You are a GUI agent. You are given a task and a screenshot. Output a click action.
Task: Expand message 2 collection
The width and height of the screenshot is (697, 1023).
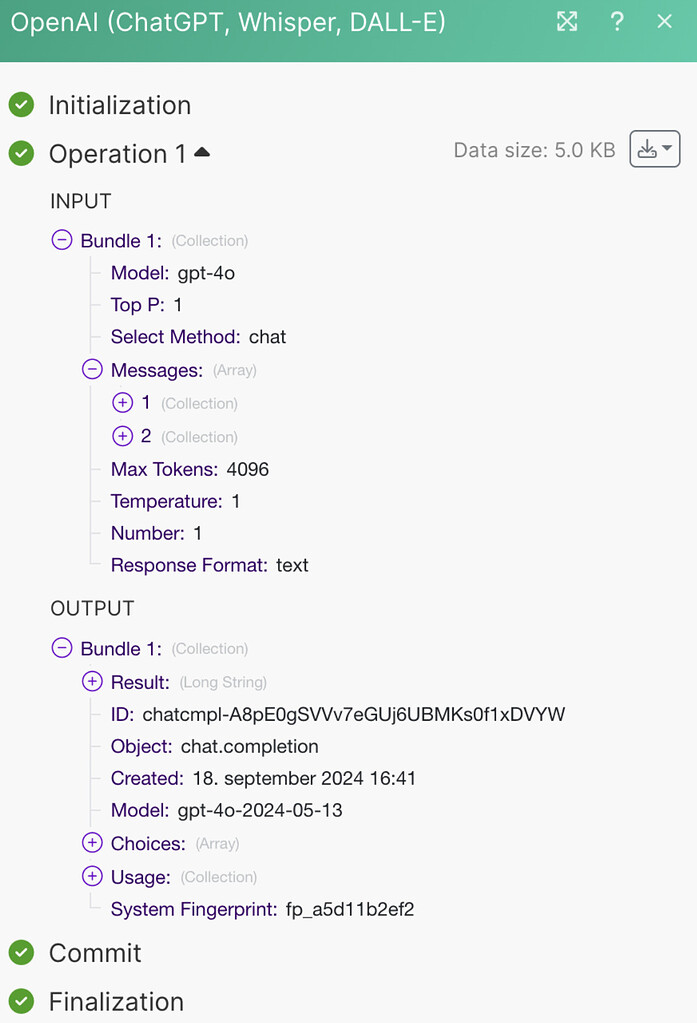tap(122, 436)
